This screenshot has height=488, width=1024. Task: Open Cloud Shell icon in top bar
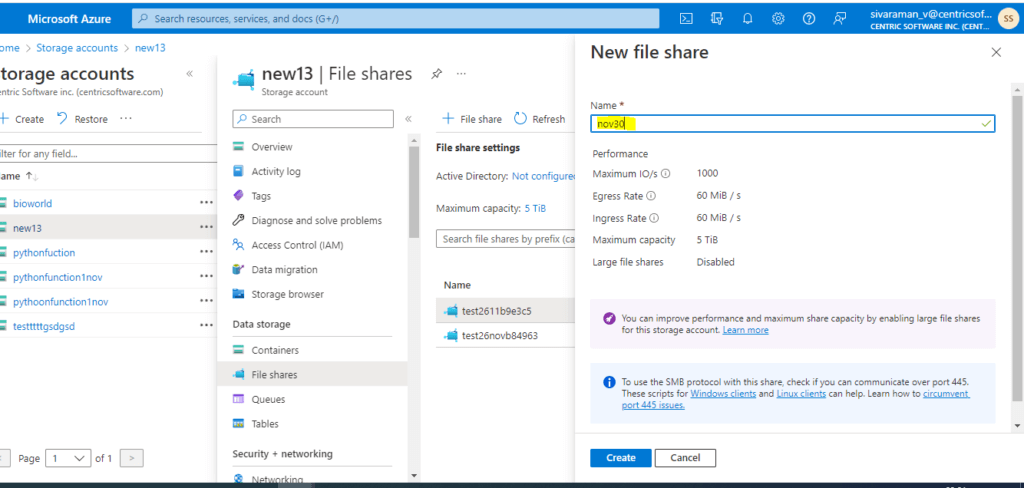click(x=686, y=19)
